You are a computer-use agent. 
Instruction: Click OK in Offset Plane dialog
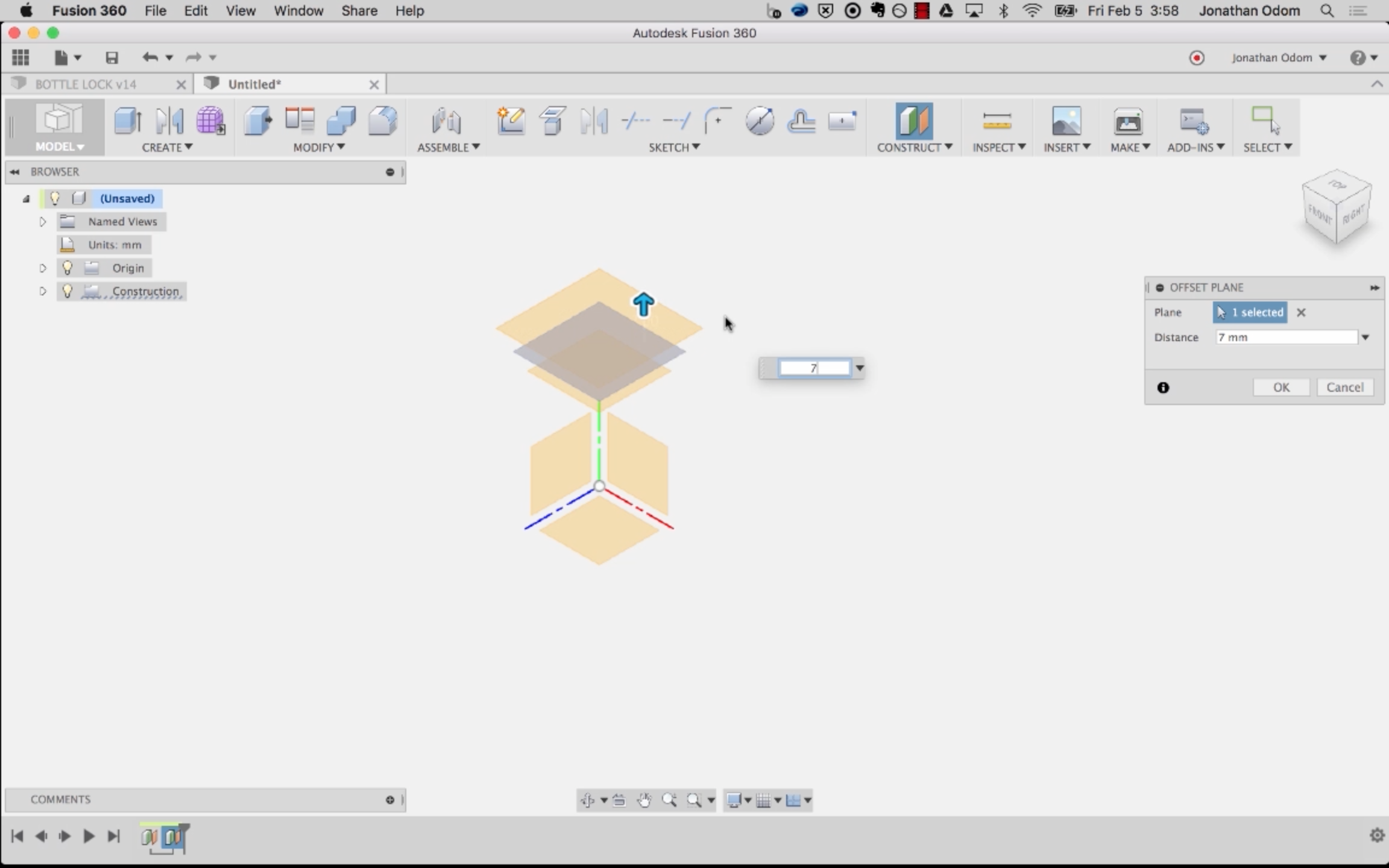[x=1281, y=388]
